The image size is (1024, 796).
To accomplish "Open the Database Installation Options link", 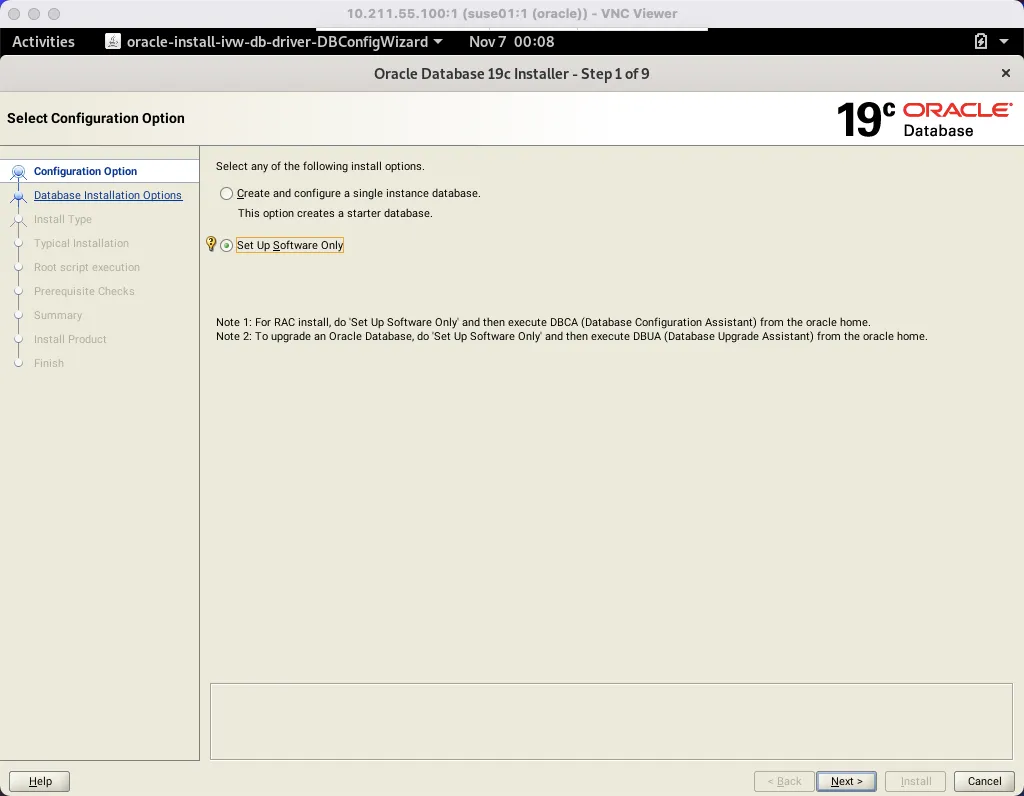I will pos(108,195).
